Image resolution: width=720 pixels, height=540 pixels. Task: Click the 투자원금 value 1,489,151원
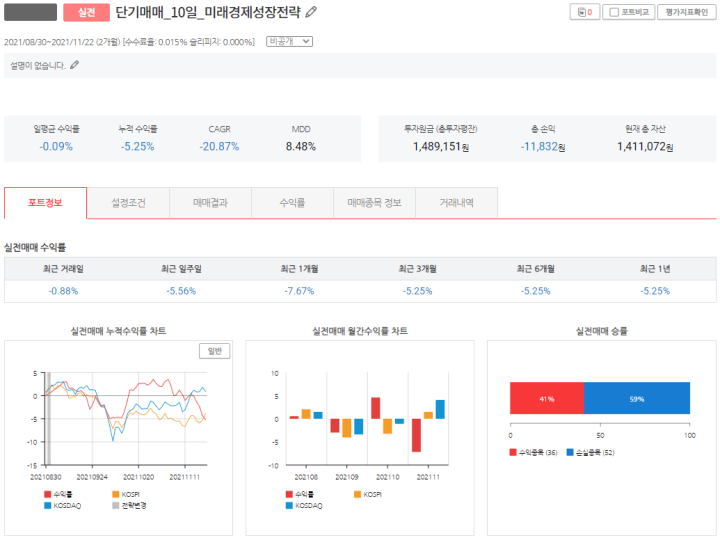pyautogui.click(x=441, y=146)
